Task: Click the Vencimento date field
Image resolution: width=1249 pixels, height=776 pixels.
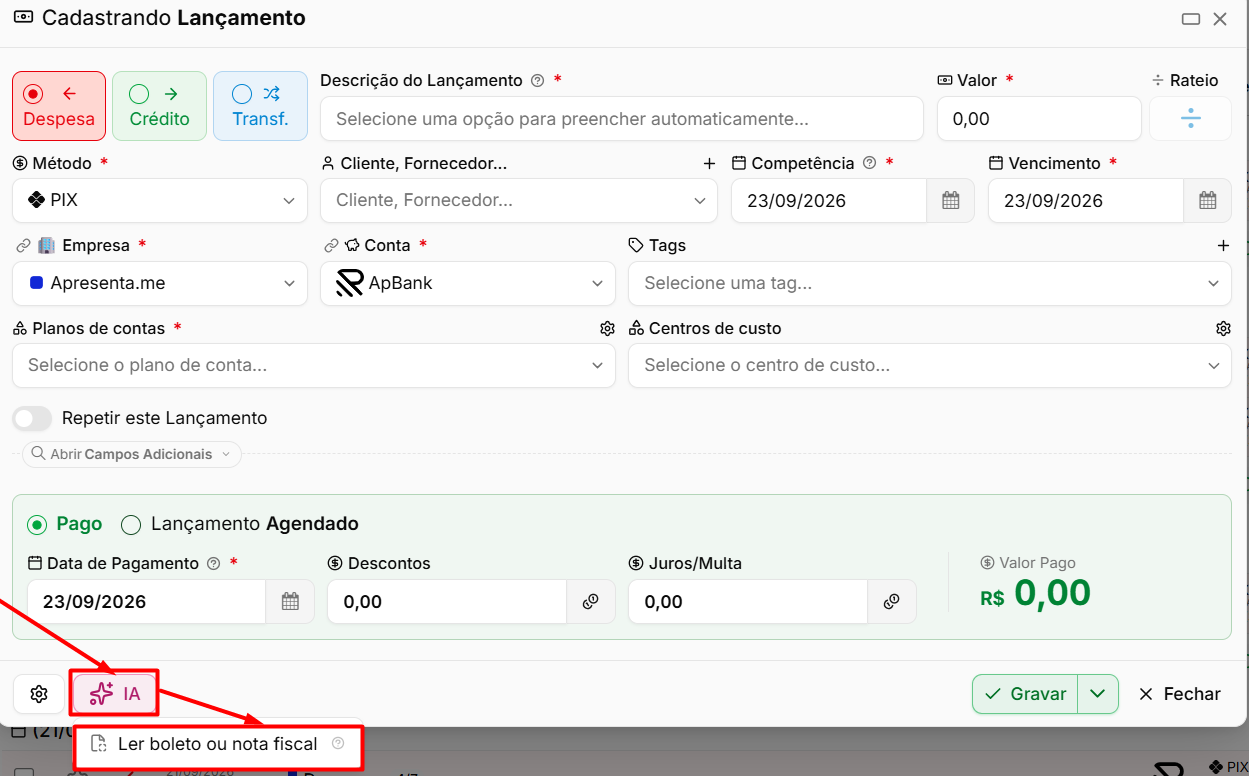Action: (1086, 200)
